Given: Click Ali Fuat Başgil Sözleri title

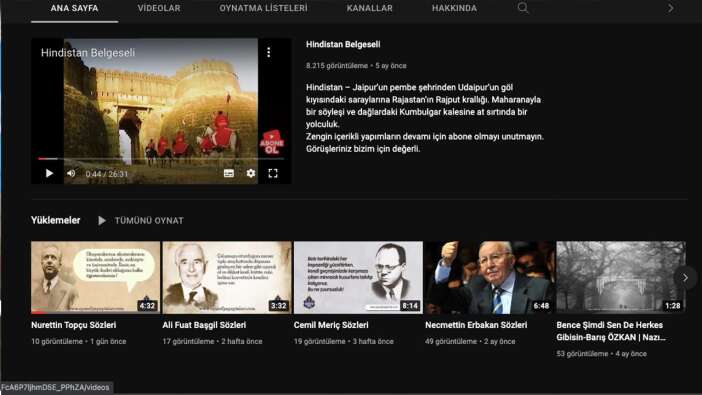Looking at the screenshot, I should click(x=204, y=325).
